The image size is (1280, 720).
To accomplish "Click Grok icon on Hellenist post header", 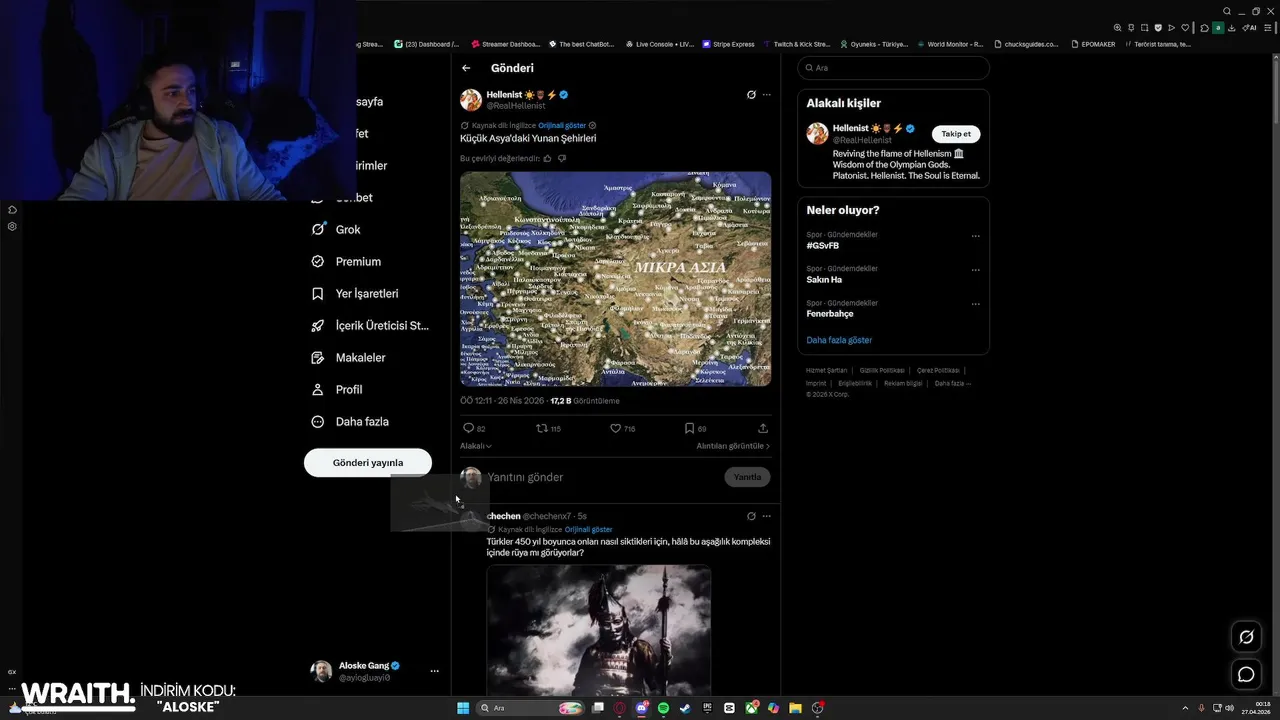I will coord(751,95).
